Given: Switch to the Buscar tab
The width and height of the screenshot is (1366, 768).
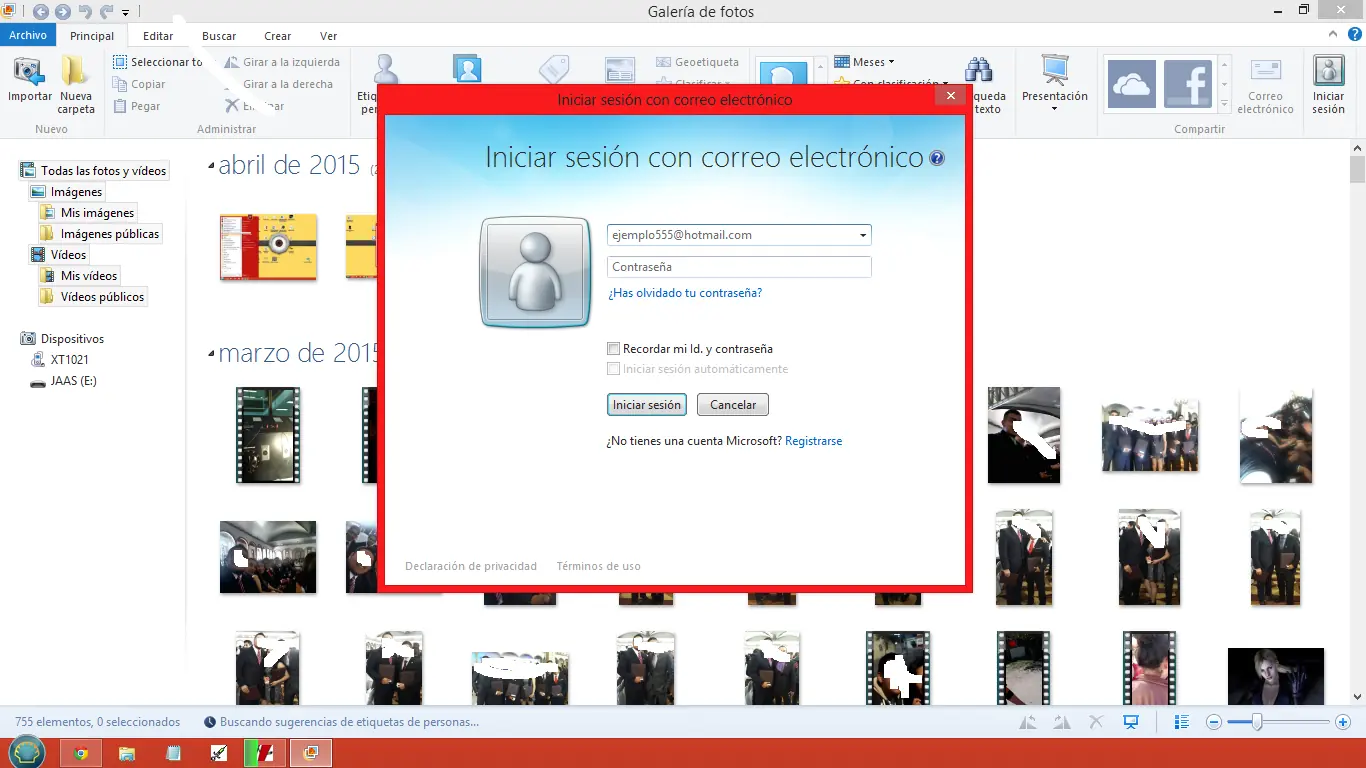Looking at the screenshot, I should [x=219, y=36].
